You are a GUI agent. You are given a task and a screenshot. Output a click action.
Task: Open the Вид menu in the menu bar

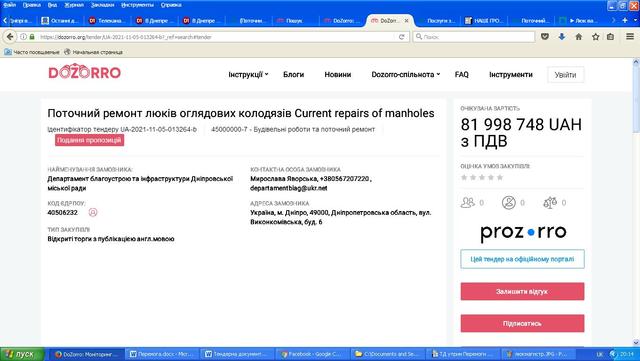point(52,5)
